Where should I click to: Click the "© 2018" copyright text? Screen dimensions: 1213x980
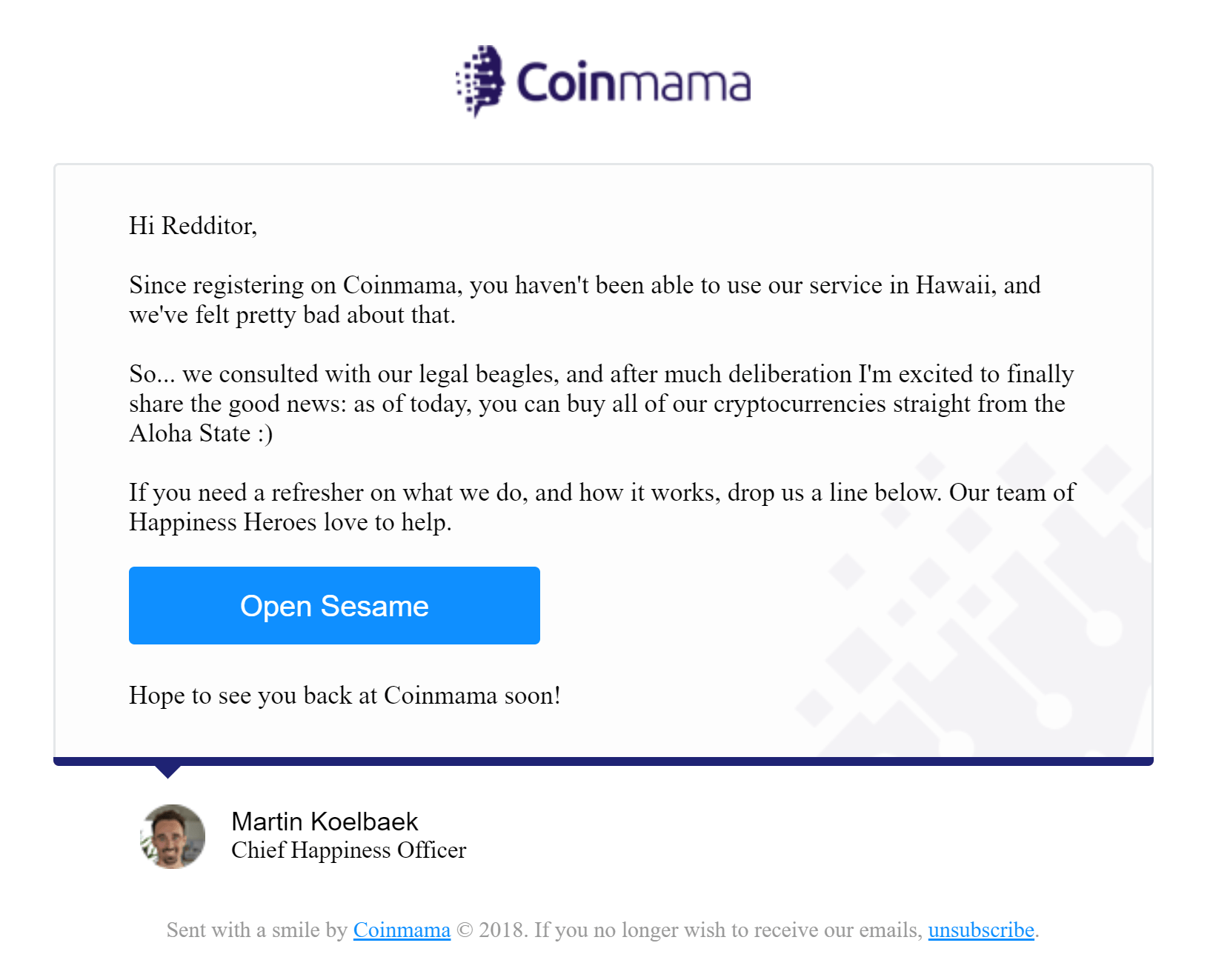coord(491,930)
